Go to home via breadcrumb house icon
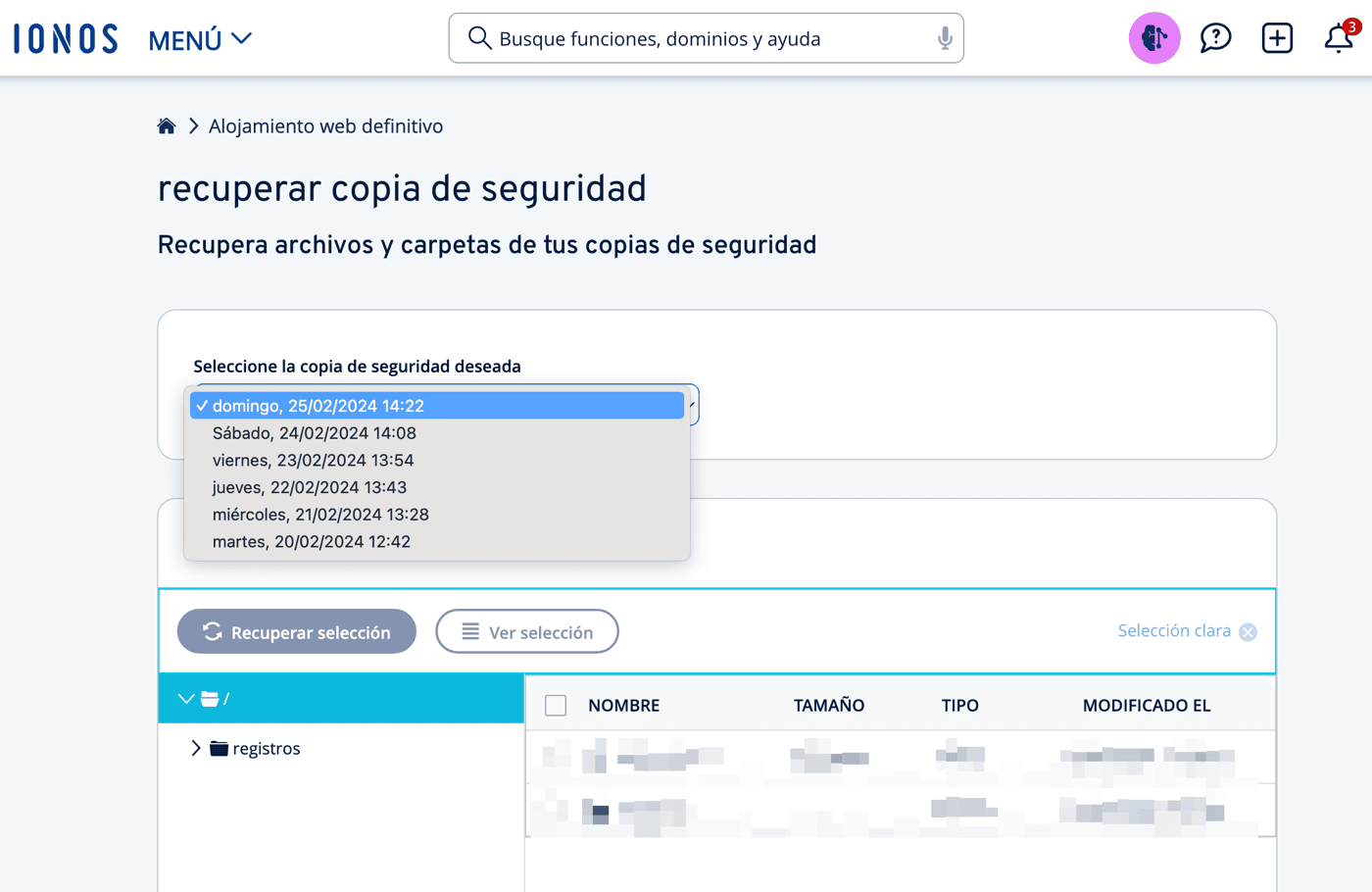 (x=167, y=126)
